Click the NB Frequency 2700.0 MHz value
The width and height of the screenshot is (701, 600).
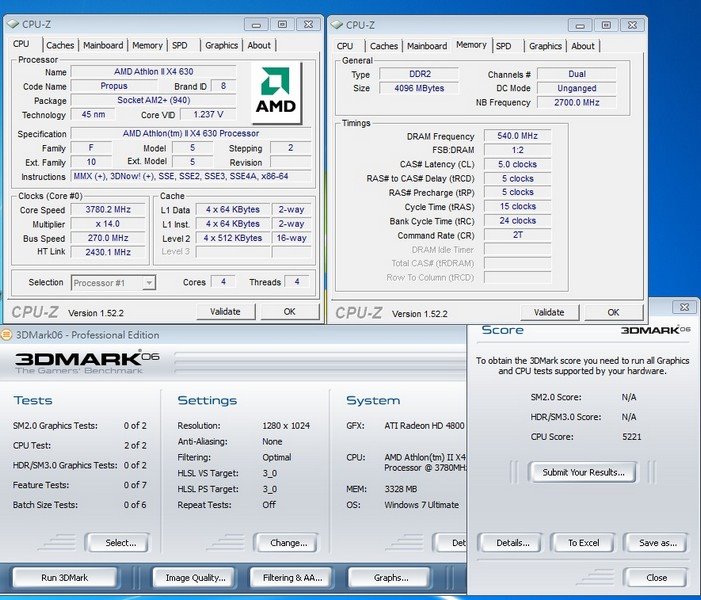tap(577, 102)
